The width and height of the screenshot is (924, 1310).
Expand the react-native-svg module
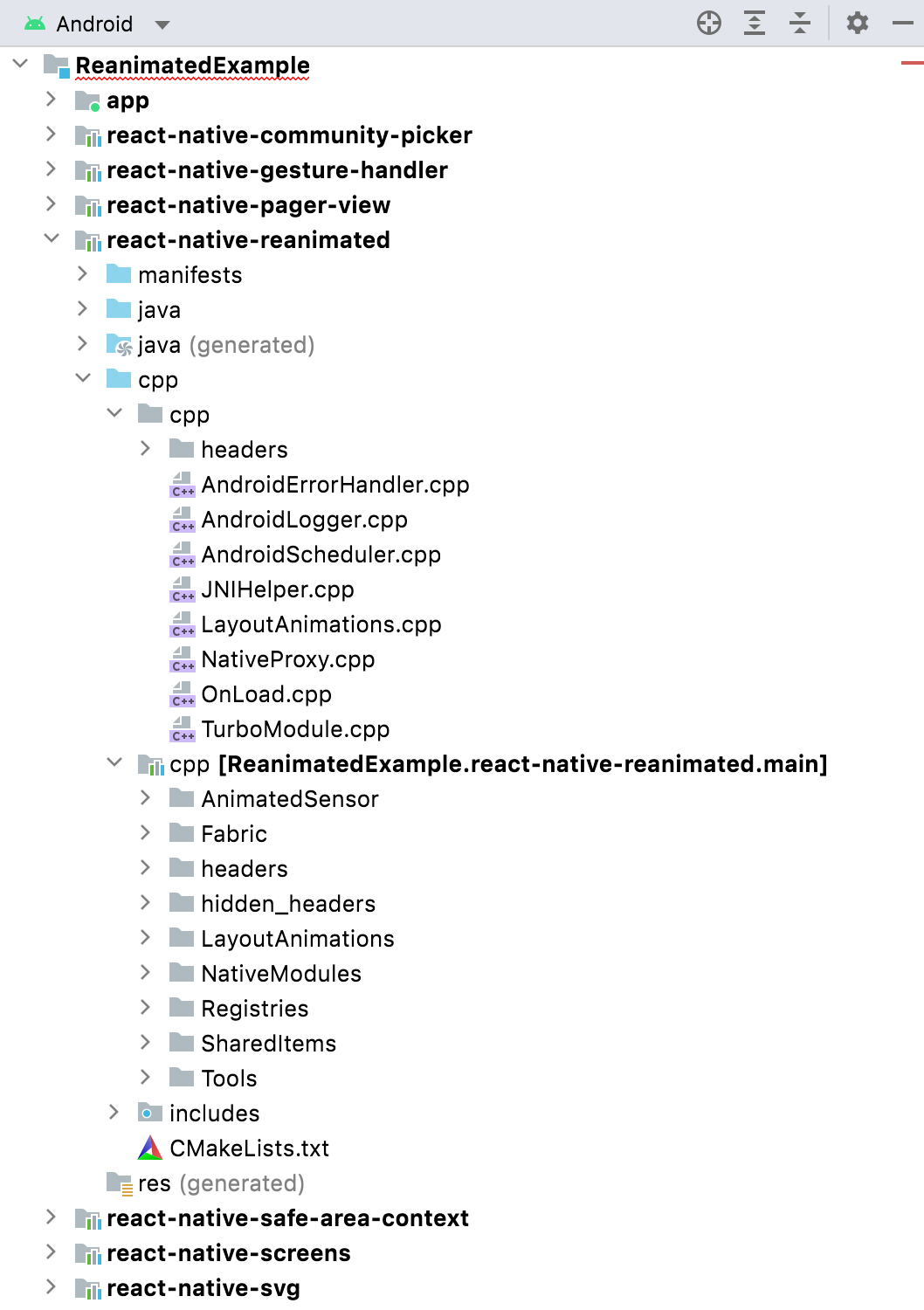pyautogui.click(x=51, y=1286)
